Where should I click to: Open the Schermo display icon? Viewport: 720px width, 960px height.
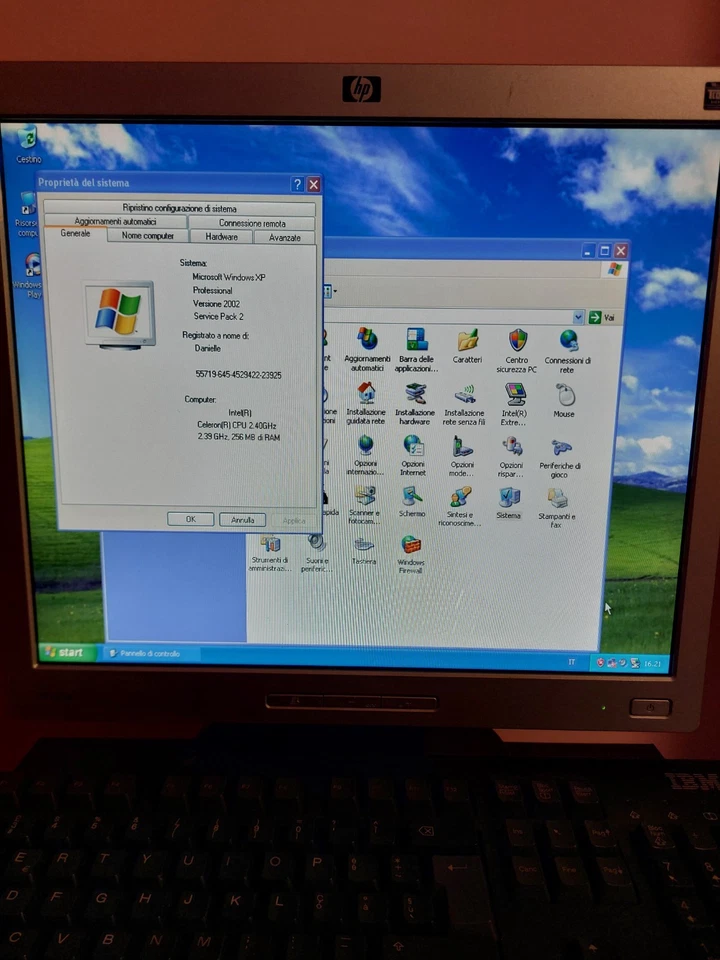pyautogui.click(x=411, y=502)
